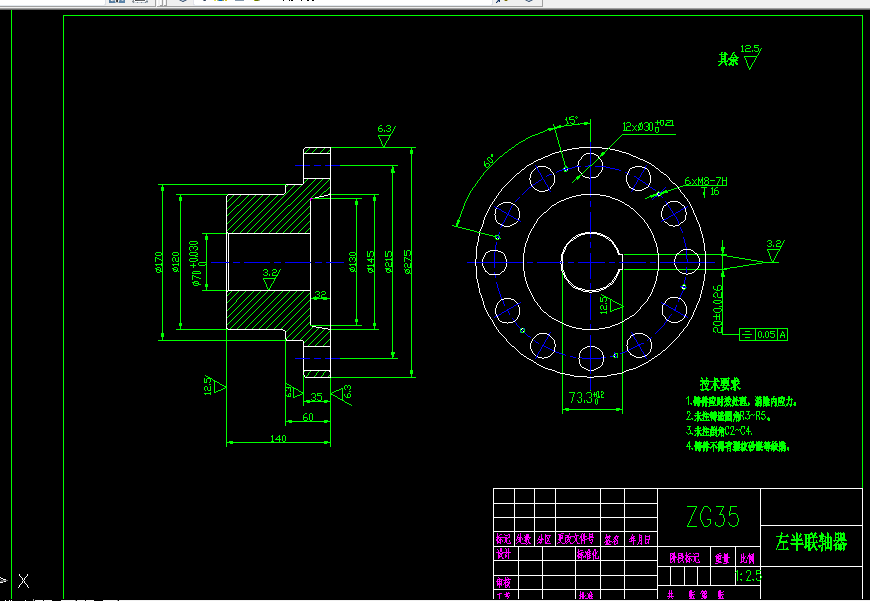Click technical note 2 containing R3~R5
Image resolution: width=870 pixels, height=601 pixels.
[x=729, y=416]
